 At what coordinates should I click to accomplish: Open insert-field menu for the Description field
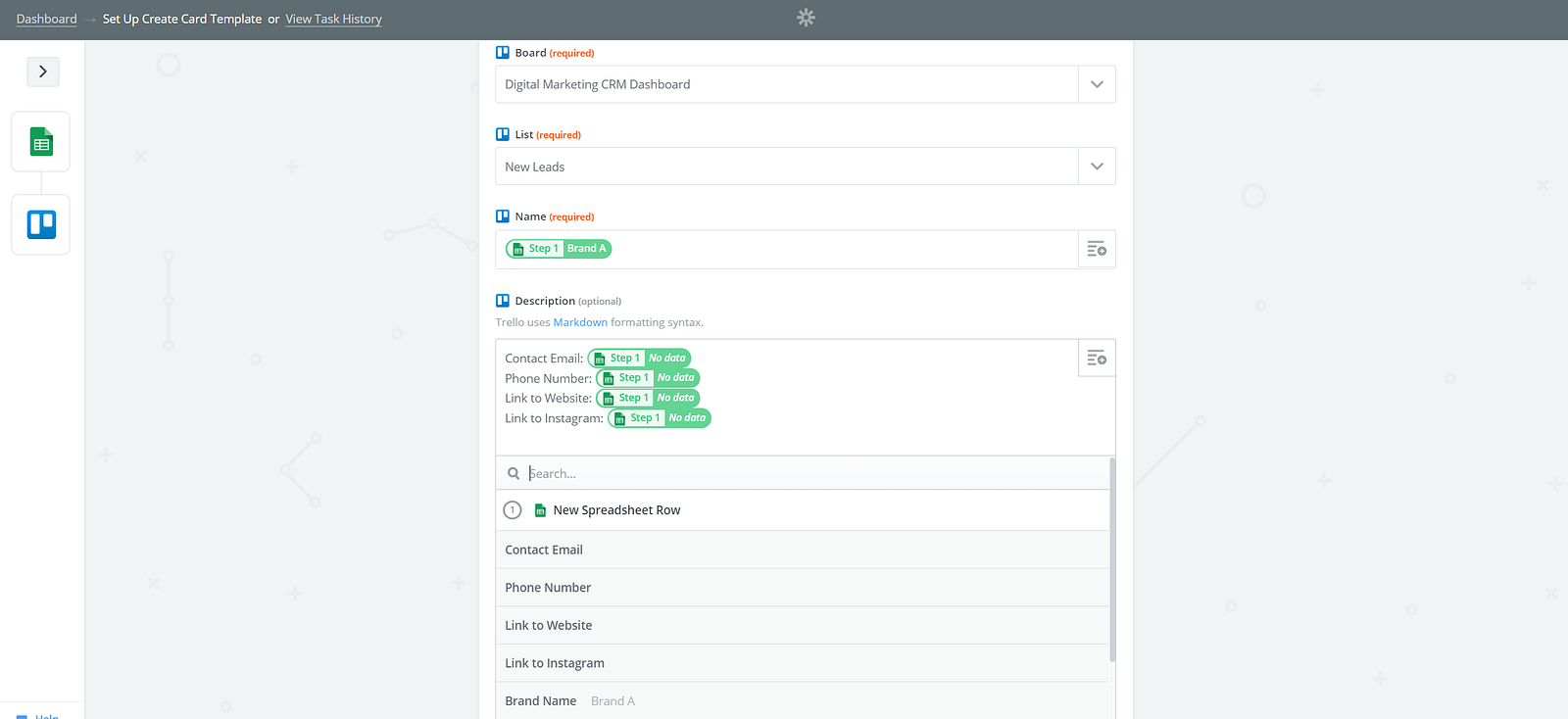click(x=1097, y=359)
